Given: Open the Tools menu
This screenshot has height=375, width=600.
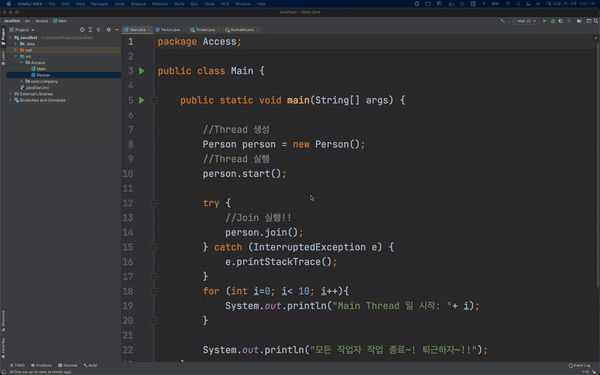Looking at the screenshot, I should [209, 4].
